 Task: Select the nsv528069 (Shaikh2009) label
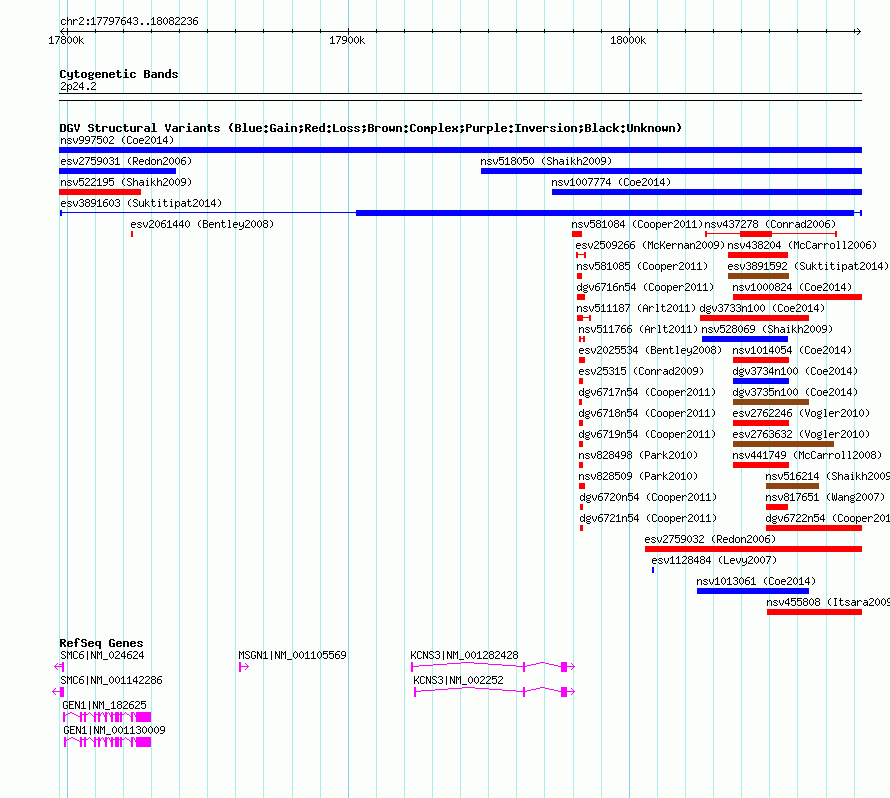tap(767, 329)
